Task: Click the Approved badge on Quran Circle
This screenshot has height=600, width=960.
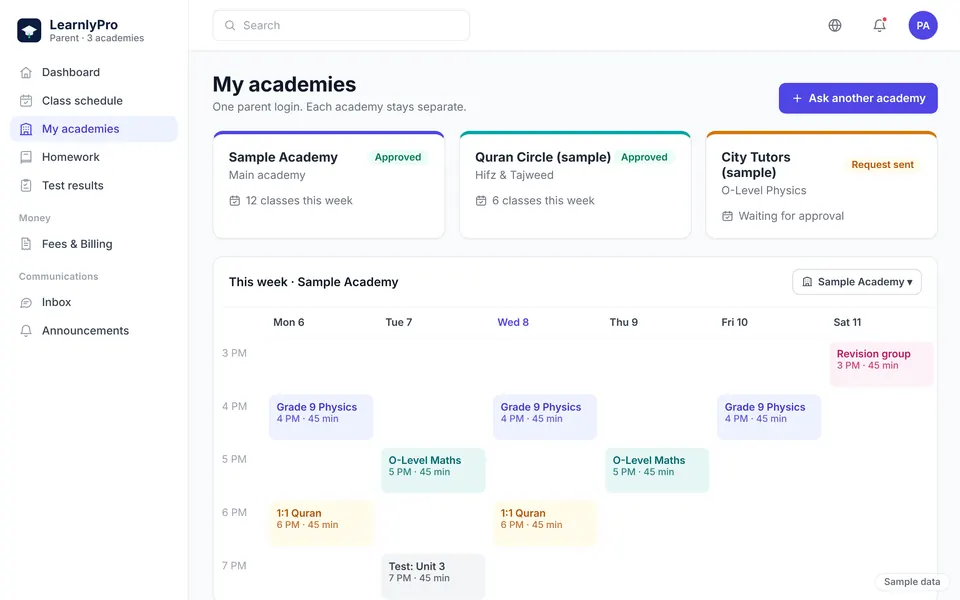Action: pos(644,157)
